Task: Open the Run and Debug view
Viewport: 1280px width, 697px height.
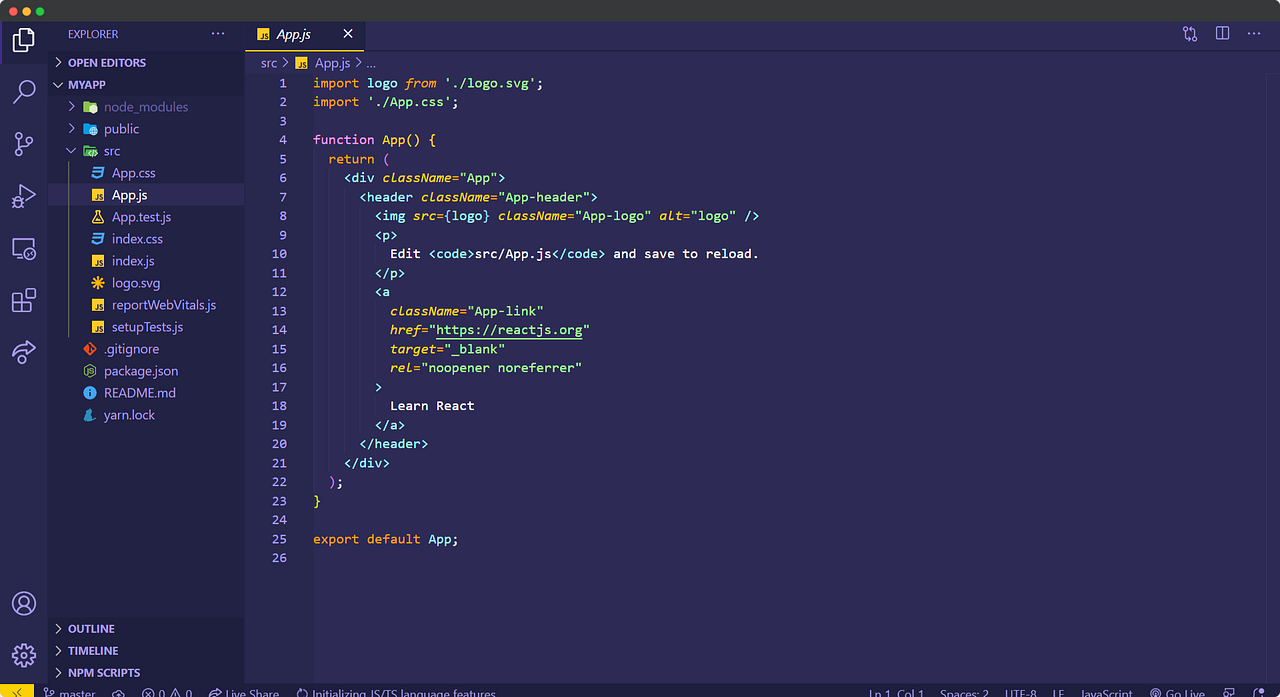Action: click(x=23, y=196)
